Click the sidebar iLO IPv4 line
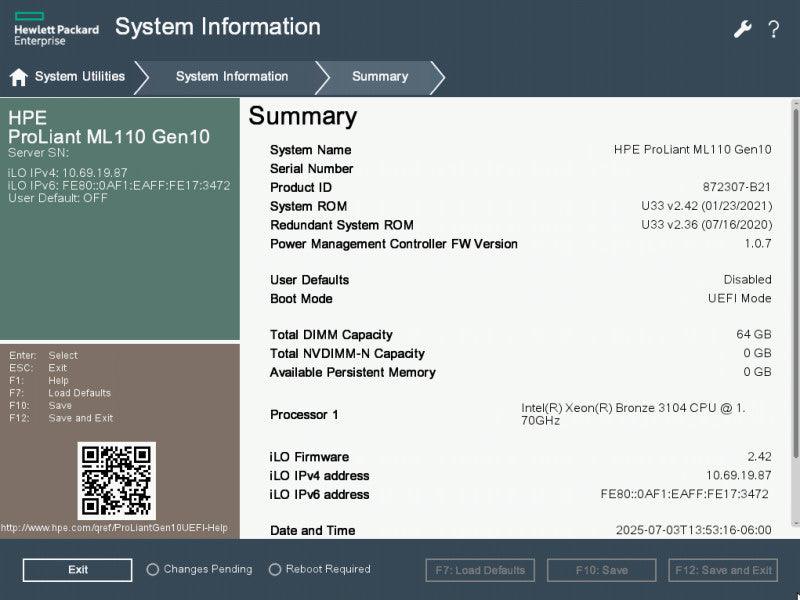The width and height of the screenshot is (800, 600). pos(68,173)
